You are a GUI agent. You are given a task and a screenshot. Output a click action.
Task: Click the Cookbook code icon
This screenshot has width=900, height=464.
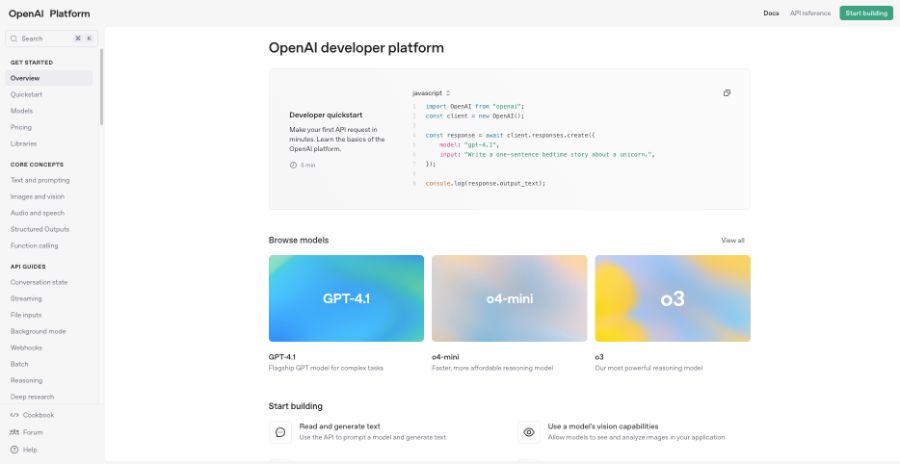(14, 415)
